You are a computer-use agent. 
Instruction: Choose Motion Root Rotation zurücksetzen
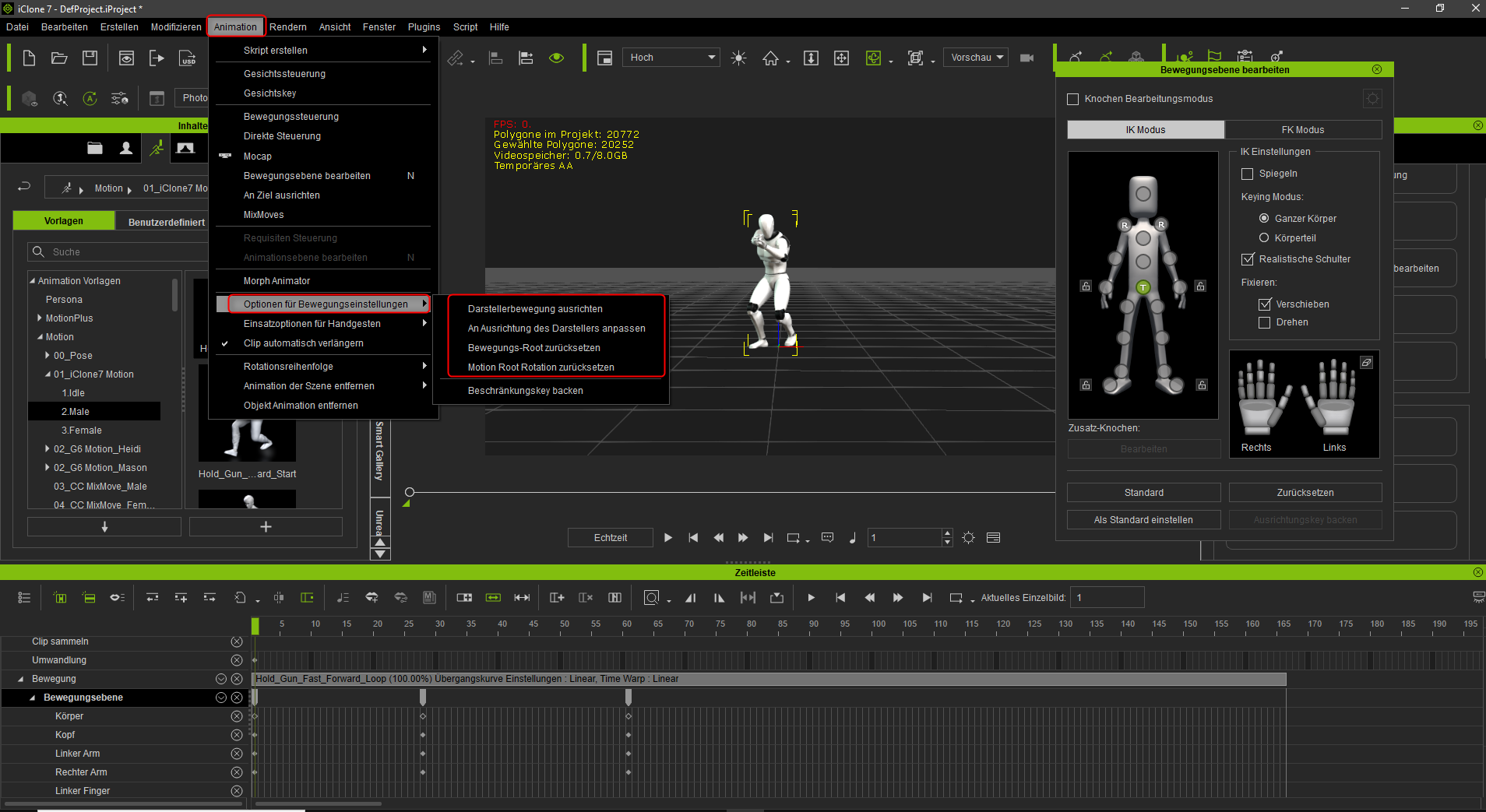[x=541, y=367]
